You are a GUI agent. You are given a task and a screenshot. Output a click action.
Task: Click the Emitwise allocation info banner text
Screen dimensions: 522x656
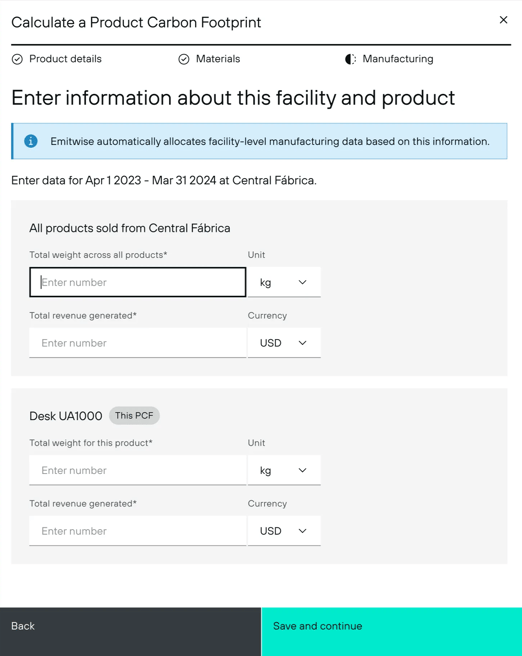(270, 141)
